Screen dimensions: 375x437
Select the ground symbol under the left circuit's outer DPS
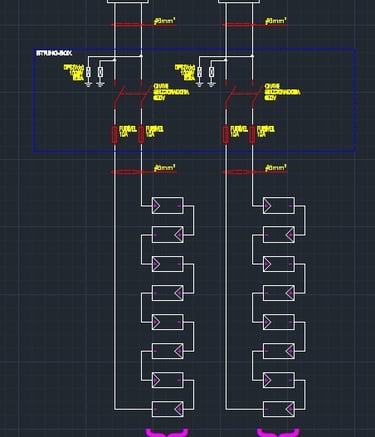pos(88,84)
